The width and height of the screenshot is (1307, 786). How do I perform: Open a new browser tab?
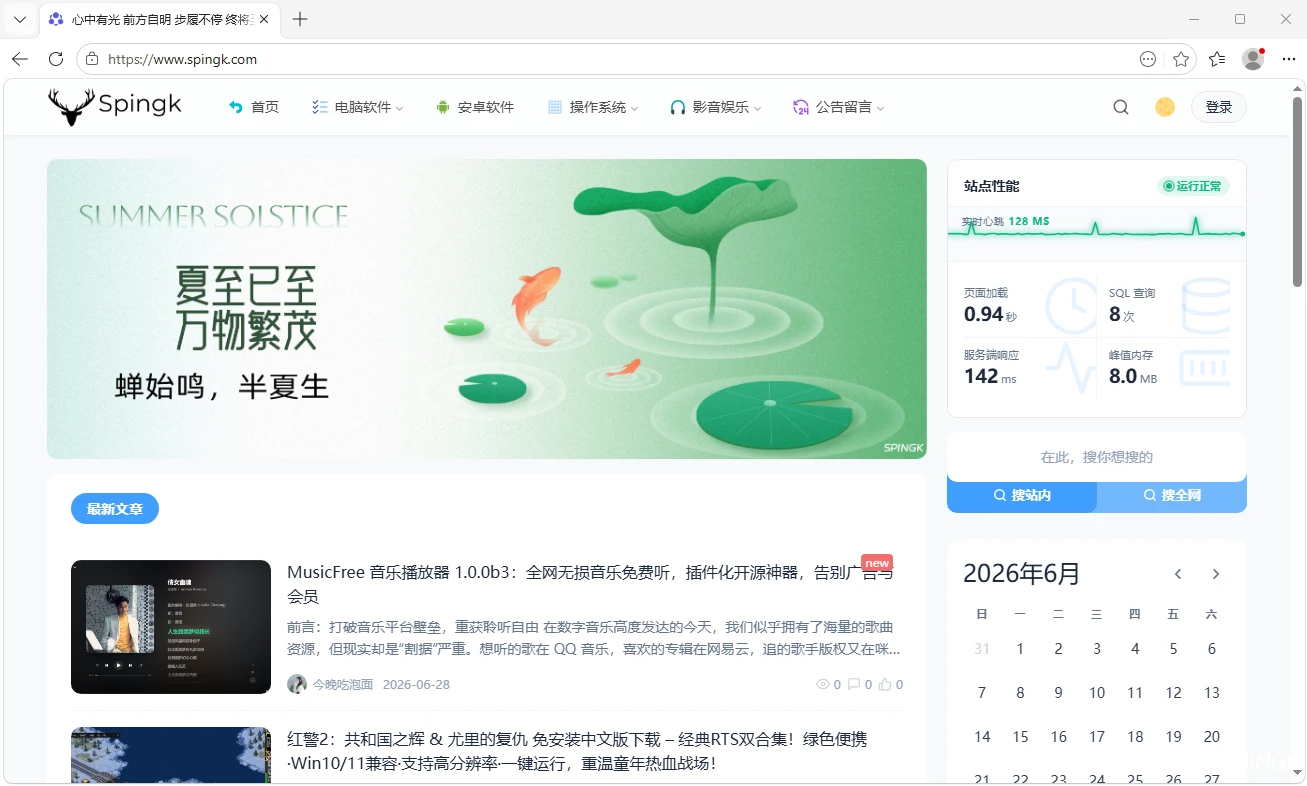300,19
